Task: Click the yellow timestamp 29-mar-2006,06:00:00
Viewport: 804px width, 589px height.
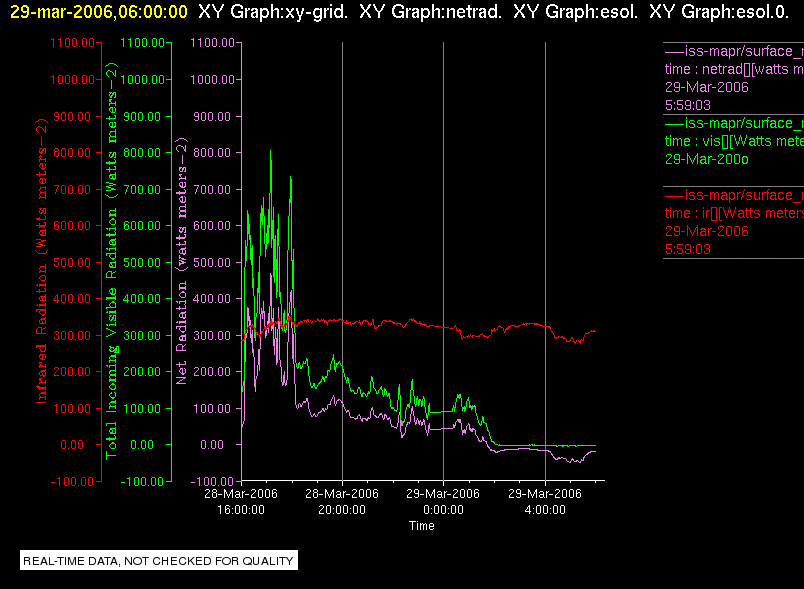Action: point(98,11)
